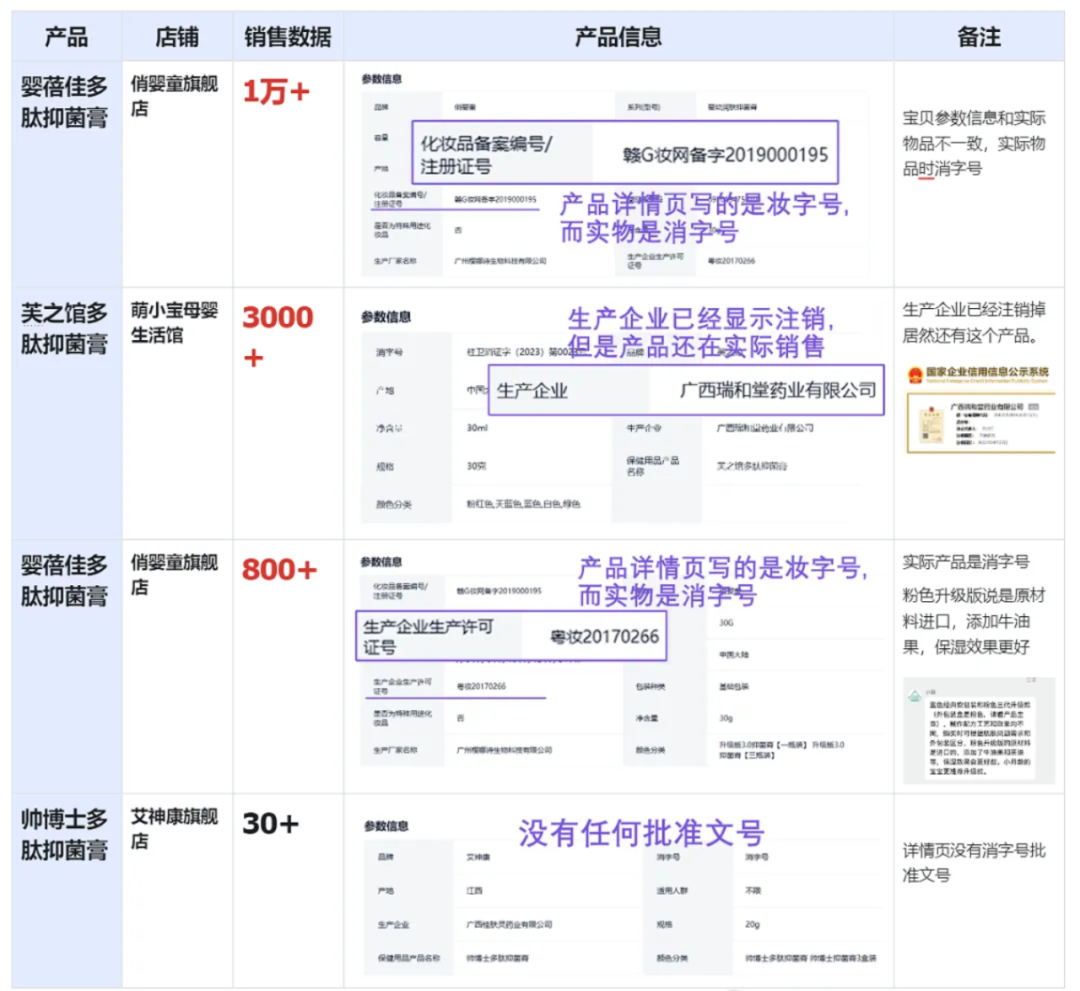Viewport: 1080px width, 991px height.
Task: Click the 广西瑞和堂药业有限公司 highlighted callout box
Action: coord(686,389)
